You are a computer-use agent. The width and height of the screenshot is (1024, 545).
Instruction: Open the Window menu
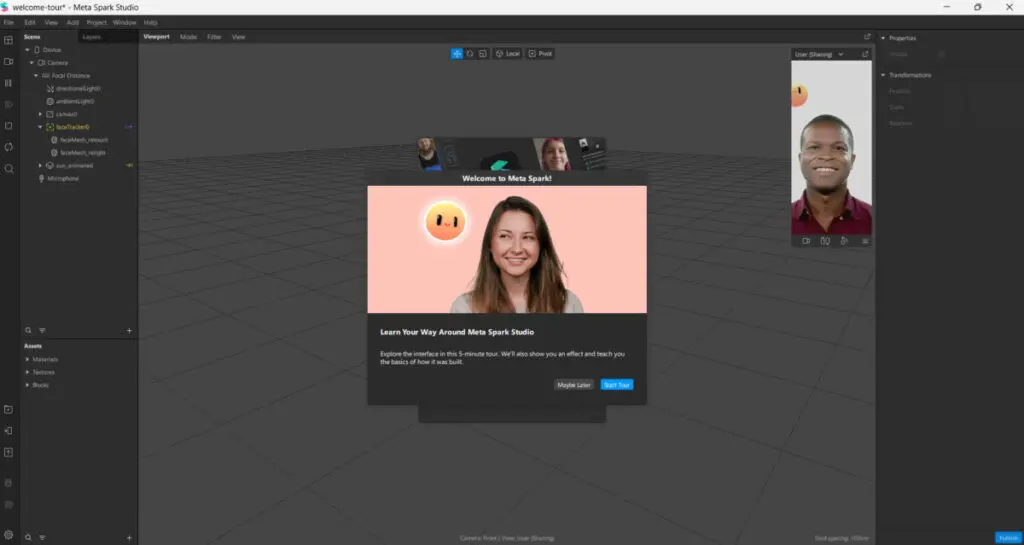tap(124, 22)
